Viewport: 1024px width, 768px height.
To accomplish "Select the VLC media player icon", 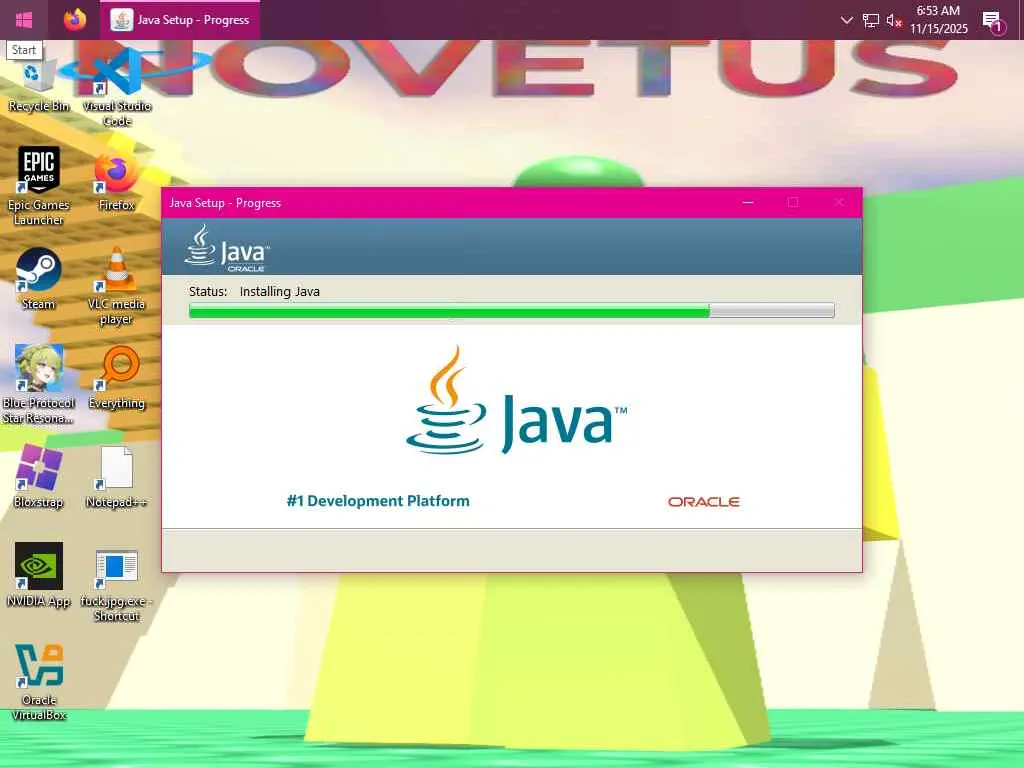I will tap(116, 287).
